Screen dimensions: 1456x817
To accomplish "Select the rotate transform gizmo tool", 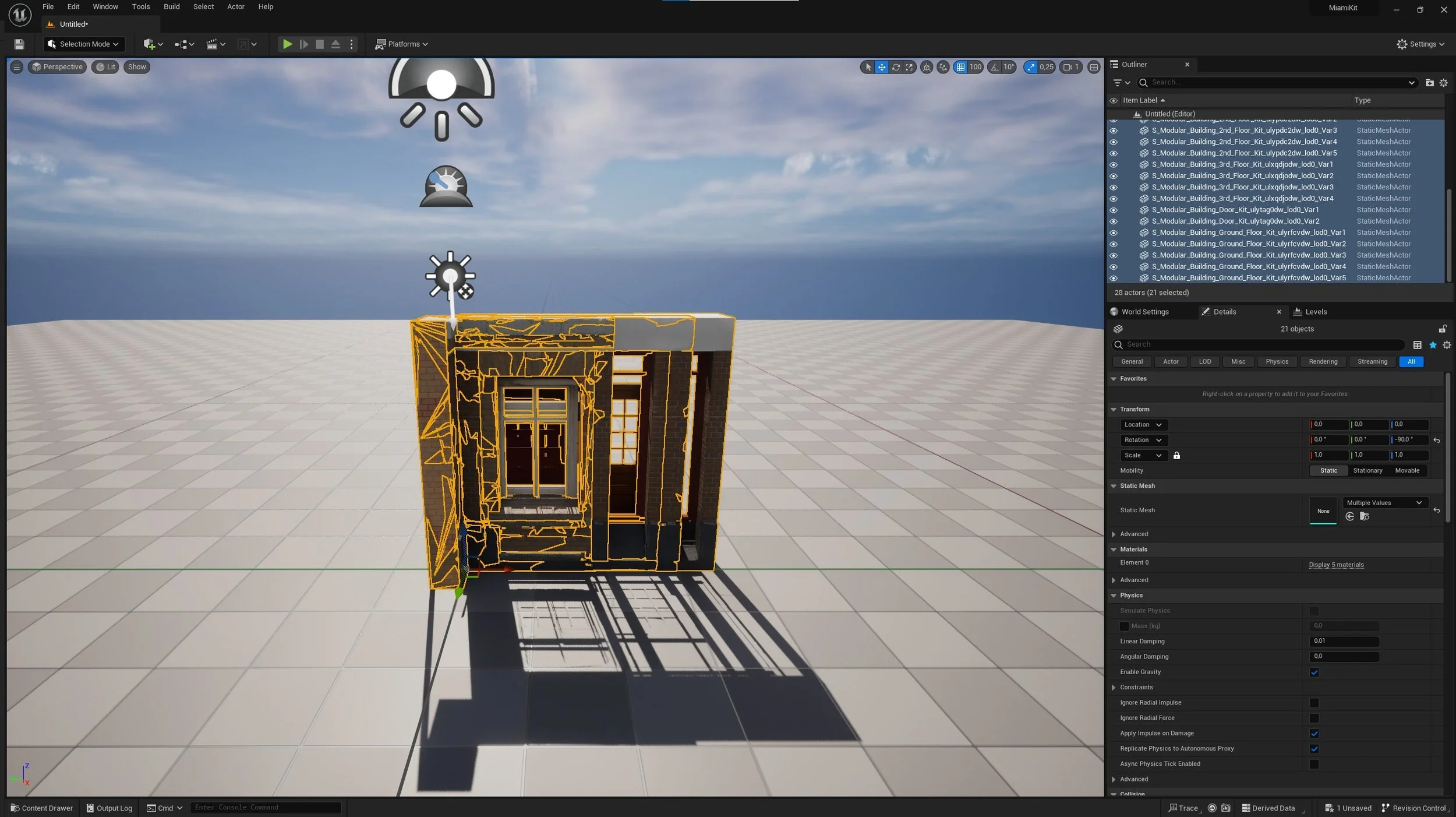I will pyautogui.click(x=896, y=67).
